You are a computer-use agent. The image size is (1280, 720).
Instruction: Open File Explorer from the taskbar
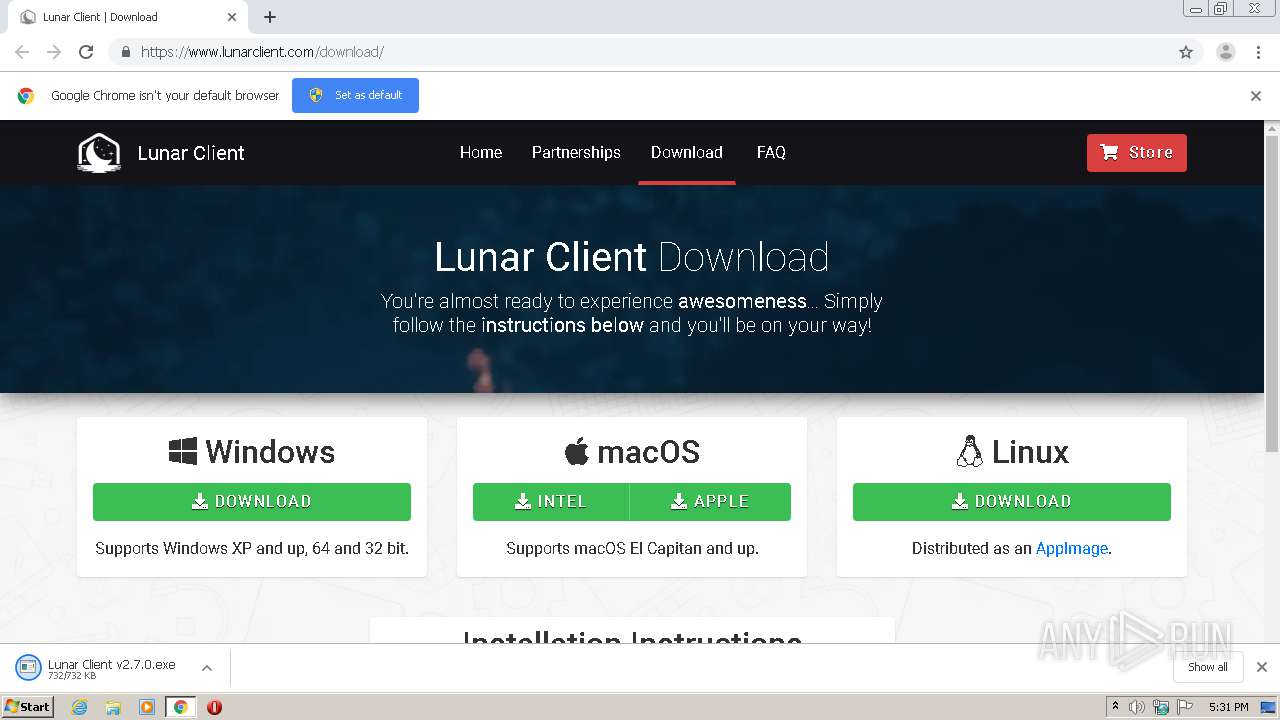(113, 707)
